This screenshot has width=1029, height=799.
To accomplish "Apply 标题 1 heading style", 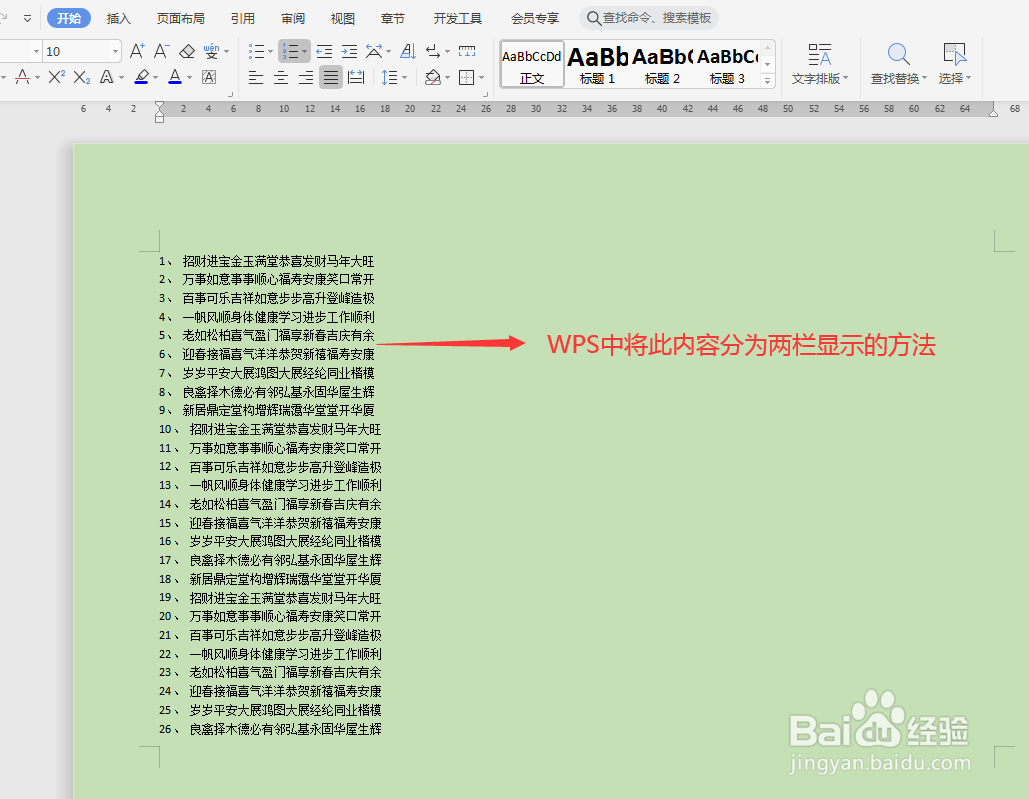I will [x=597, y=64].
